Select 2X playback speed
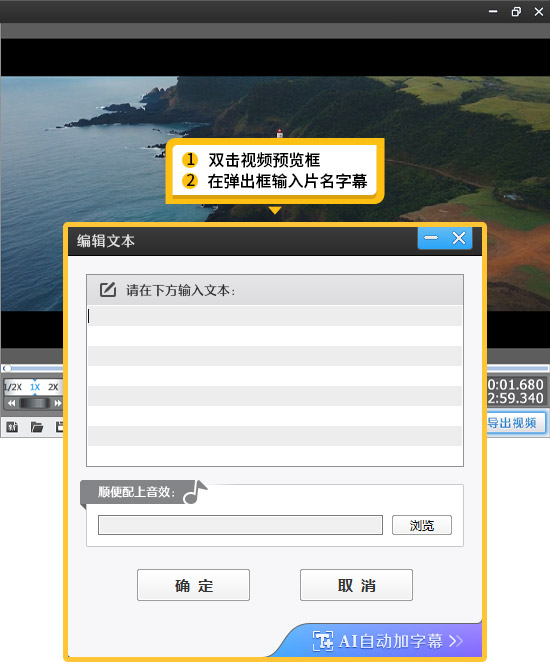 point(53,387)
